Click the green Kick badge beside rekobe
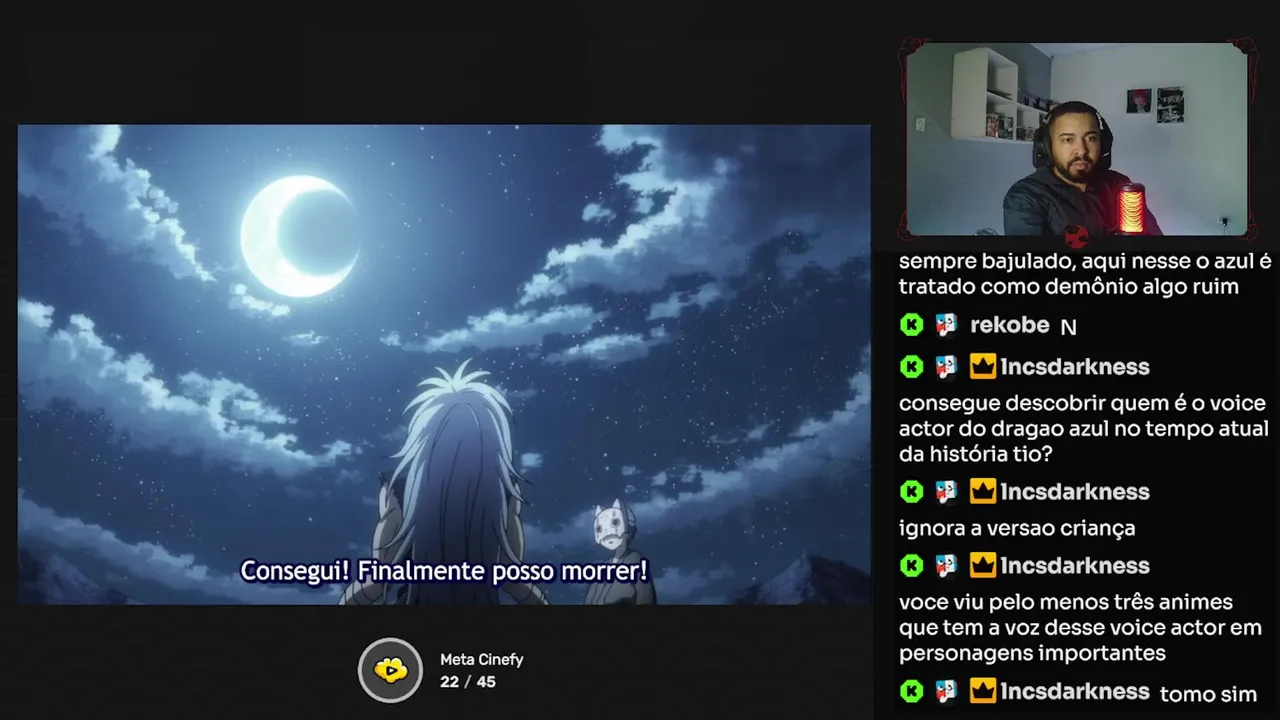The width and height of the screenshot is (1280, 720). coord(911,325)
